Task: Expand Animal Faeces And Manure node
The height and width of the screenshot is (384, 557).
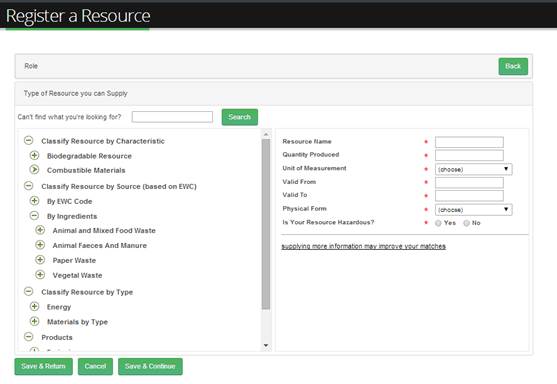Action: (40, 245)
